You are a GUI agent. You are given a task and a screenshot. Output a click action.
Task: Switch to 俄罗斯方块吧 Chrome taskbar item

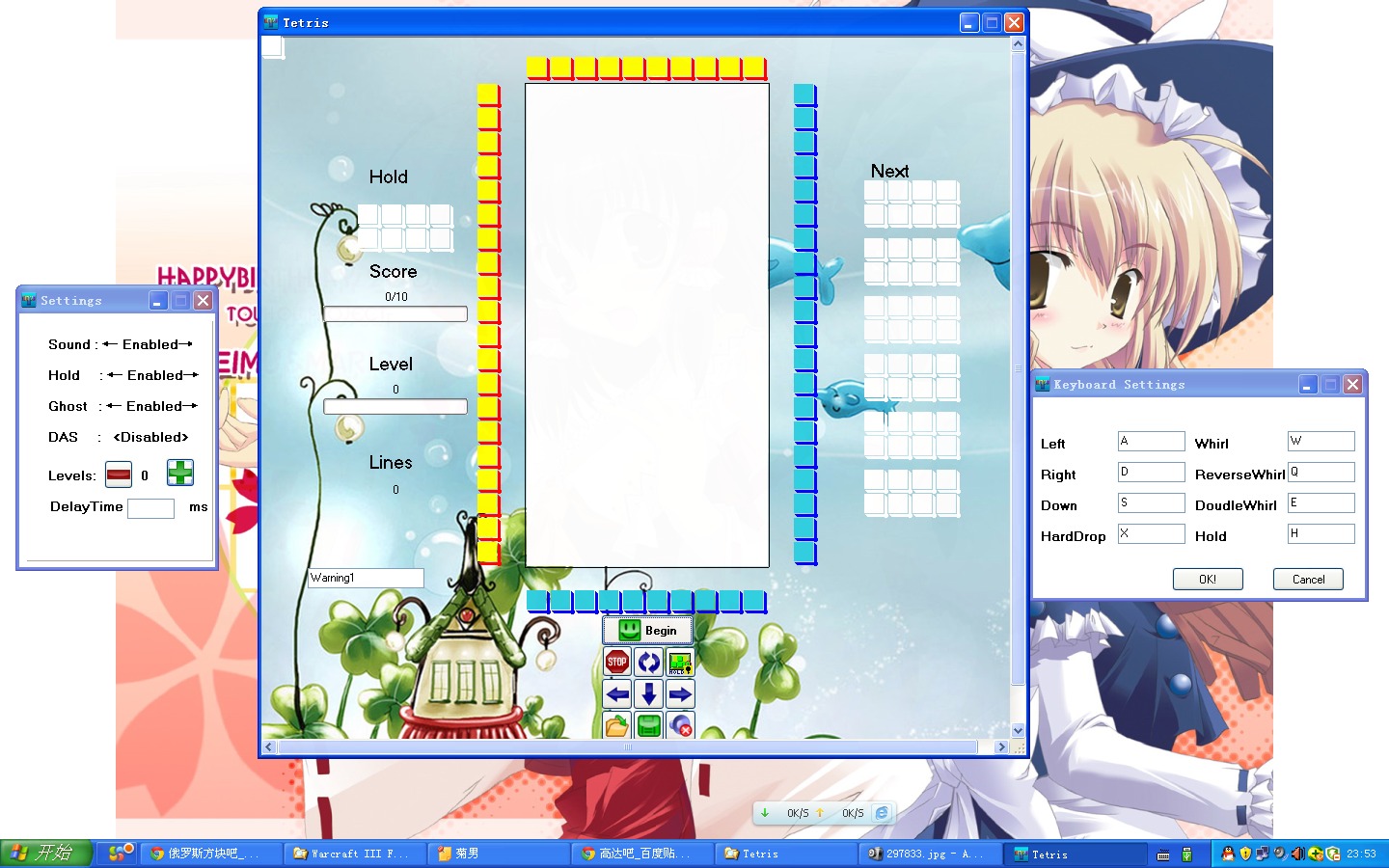click(x=211, y=854)
